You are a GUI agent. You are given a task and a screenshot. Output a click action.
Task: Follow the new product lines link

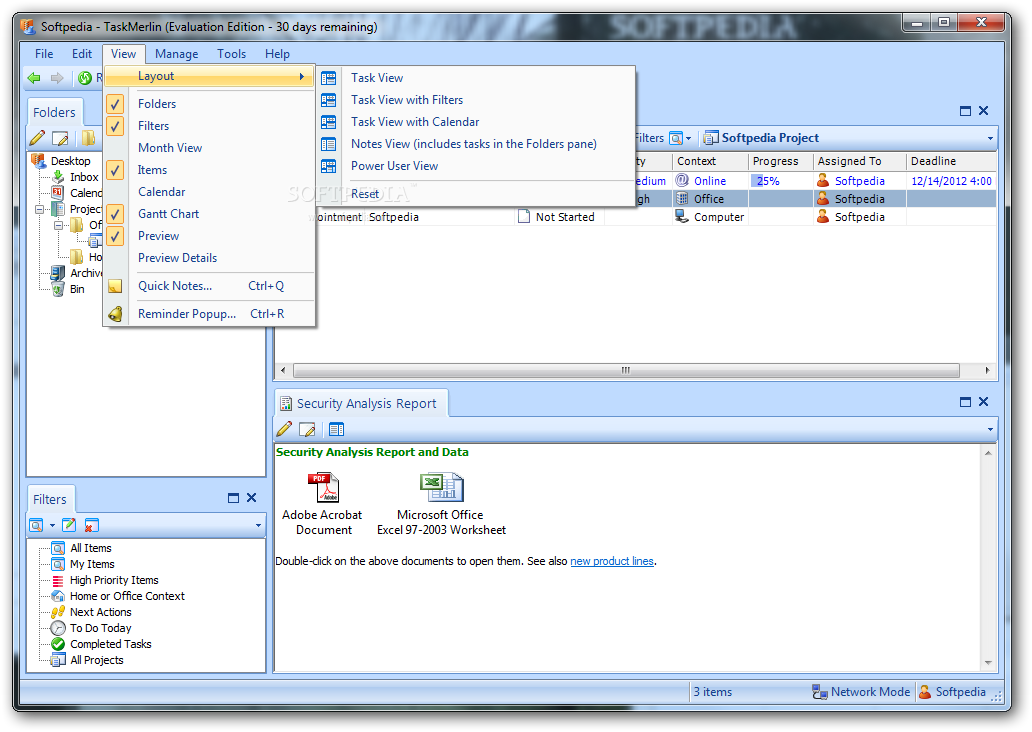612,562
